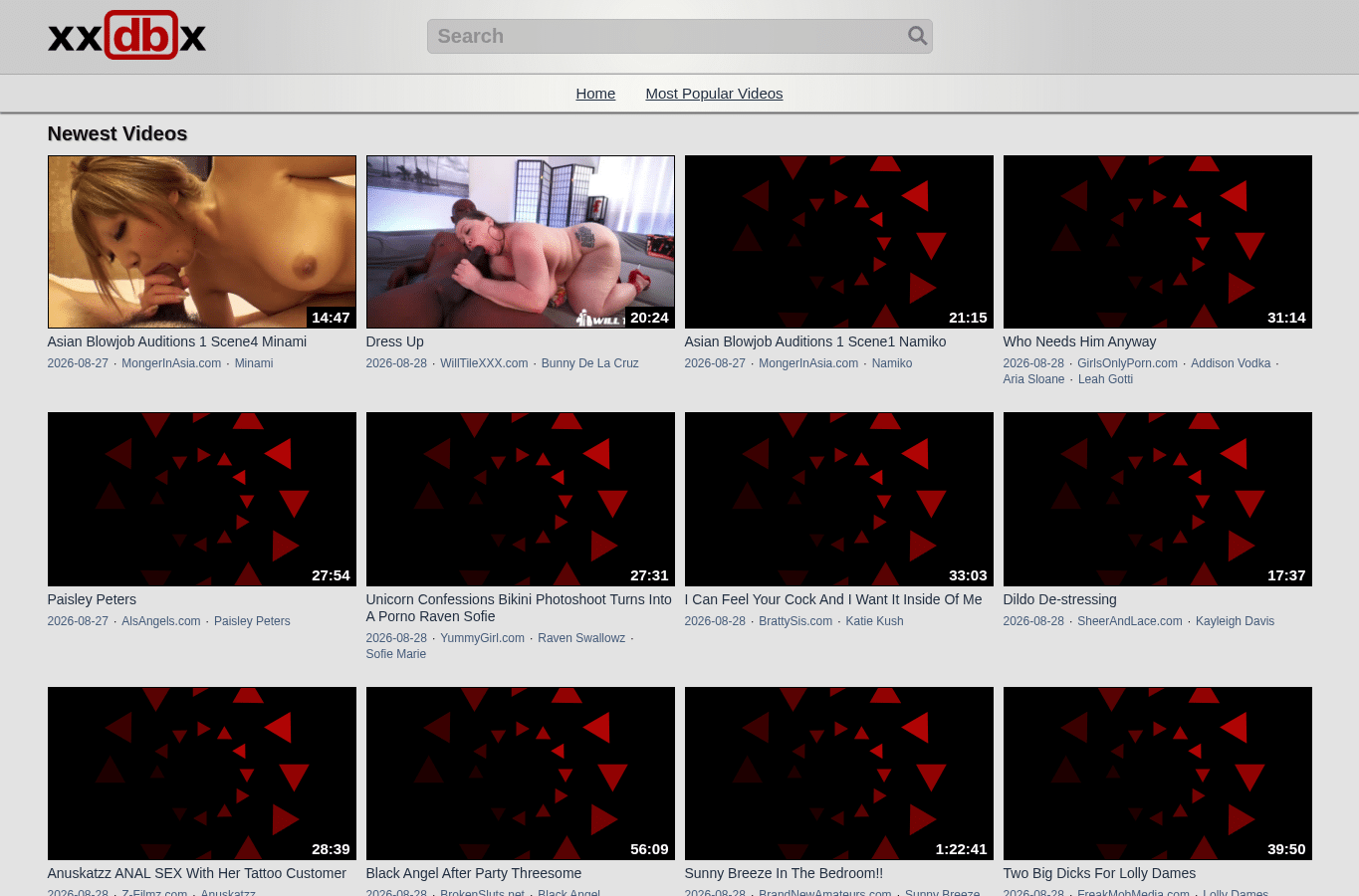Open the GirlsOnlyPorn.com site link
The image size is (1359, 896).
(1127, 363)
